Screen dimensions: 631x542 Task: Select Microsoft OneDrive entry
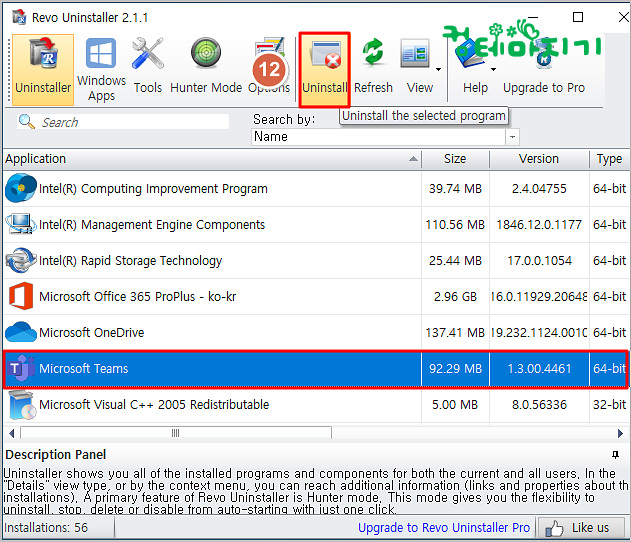click(316, 333)
